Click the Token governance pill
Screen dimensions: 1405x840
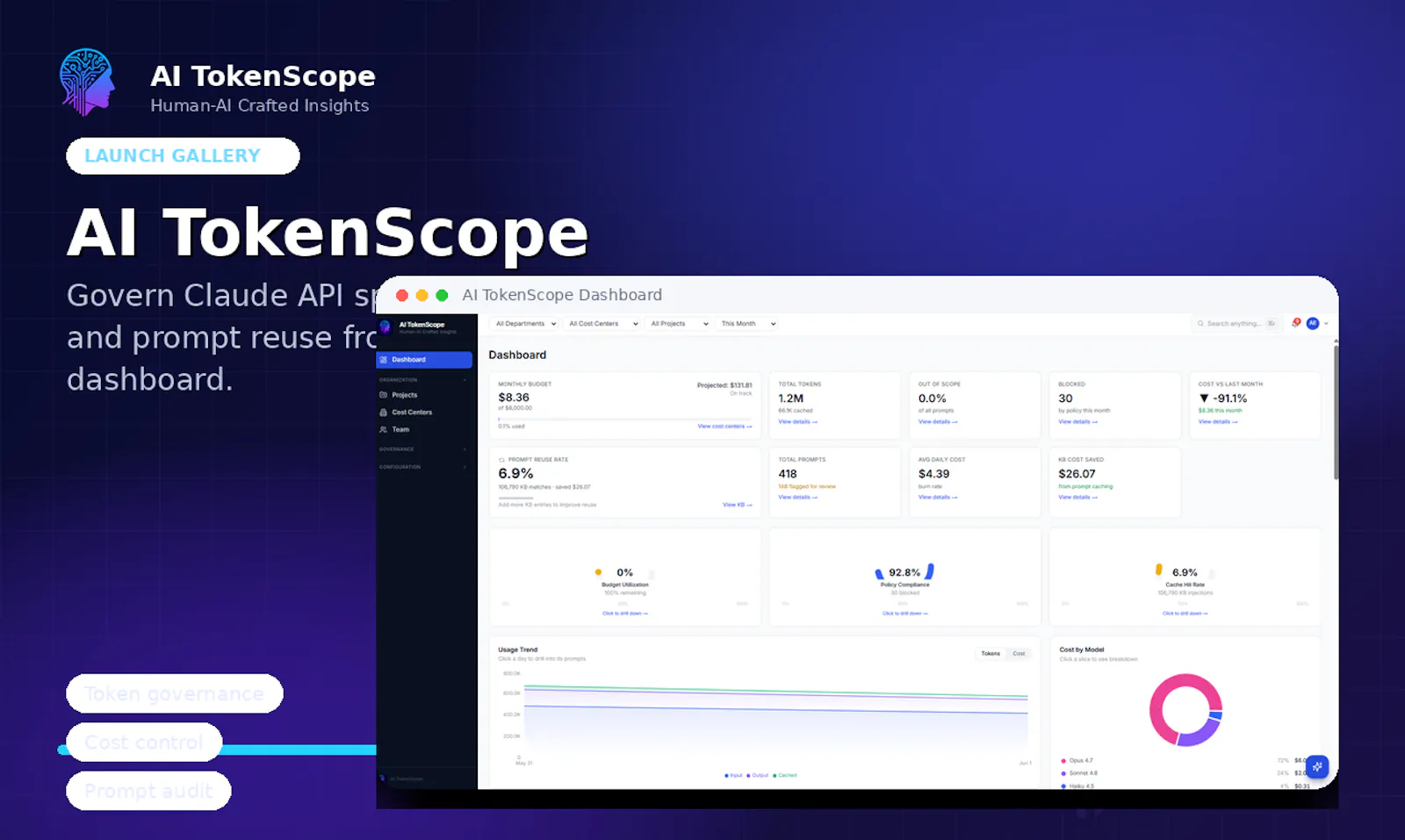pos(175,693)
